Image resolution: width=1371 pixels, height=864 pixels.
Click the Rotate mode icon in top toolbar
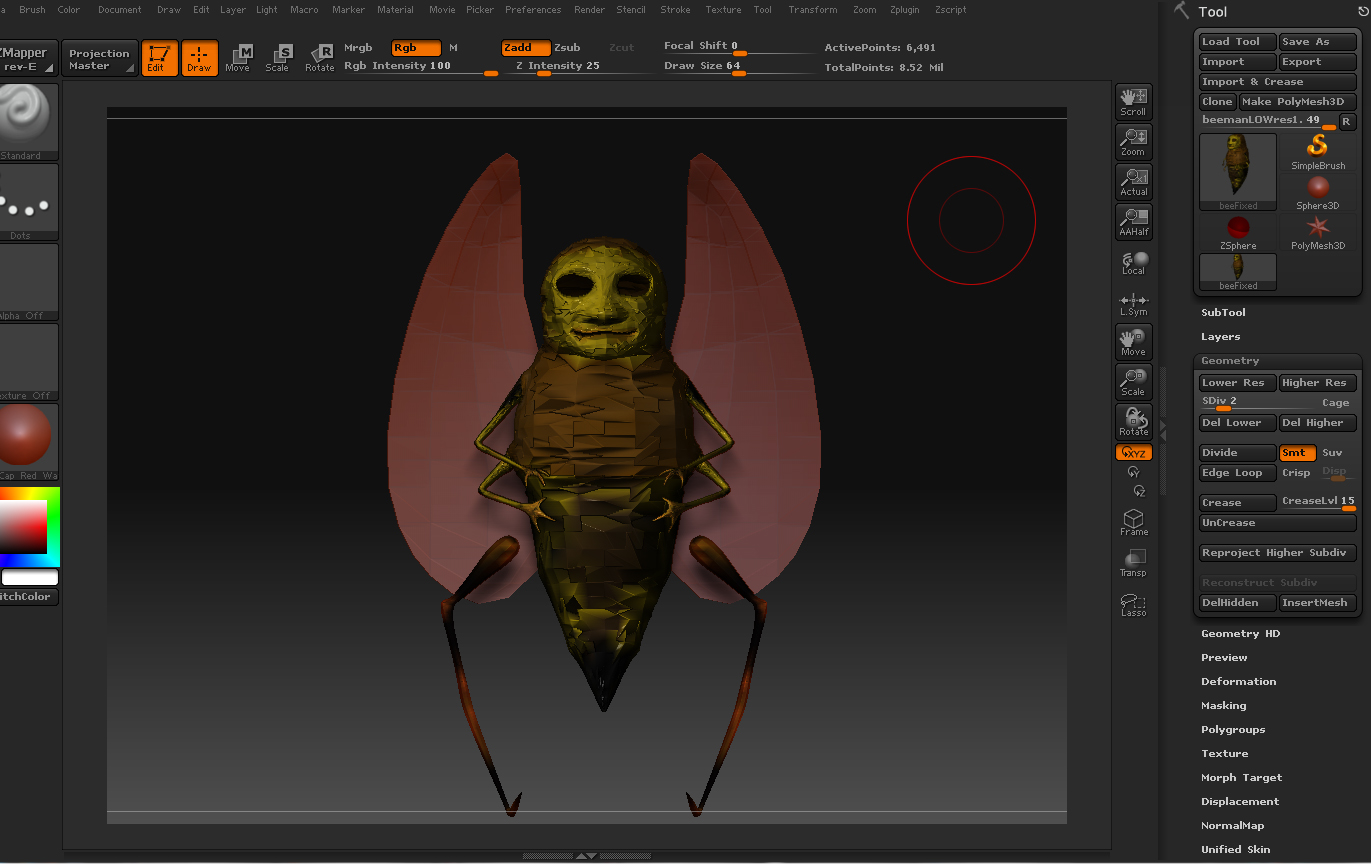click(x=320, y=58)
